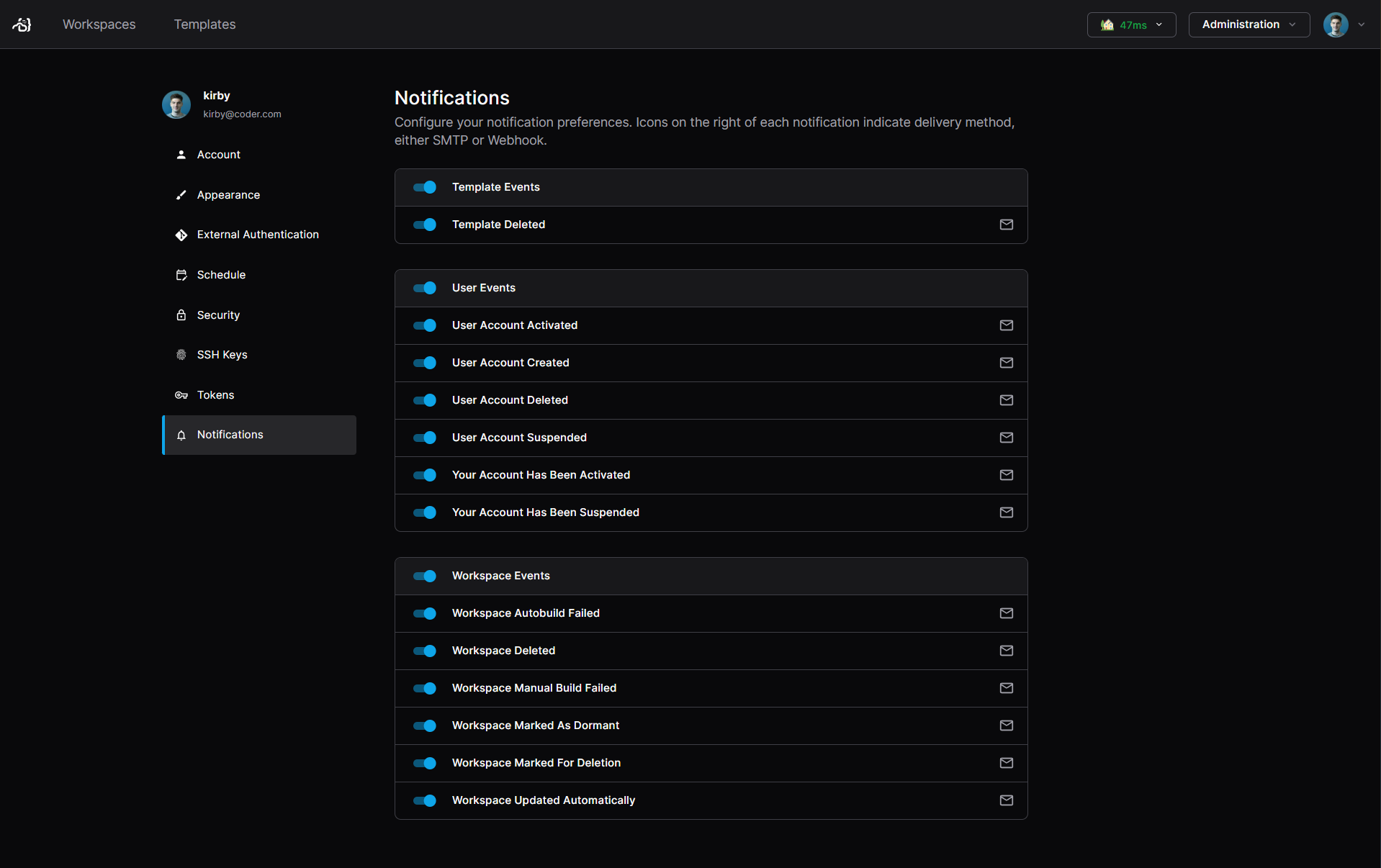The height and width of the screenshot is (868, 1381).
Task: Click kirby's profile avatar in the sidebar
Action: (x=176, y=104)
